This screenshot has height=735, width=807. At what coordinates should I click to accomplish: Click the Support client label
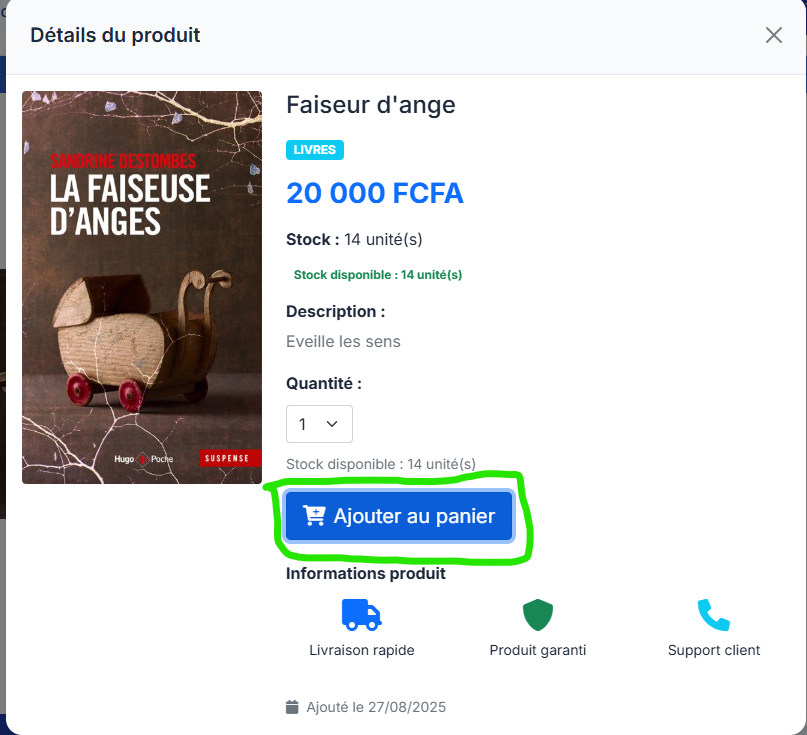click(x=714, y=650)
